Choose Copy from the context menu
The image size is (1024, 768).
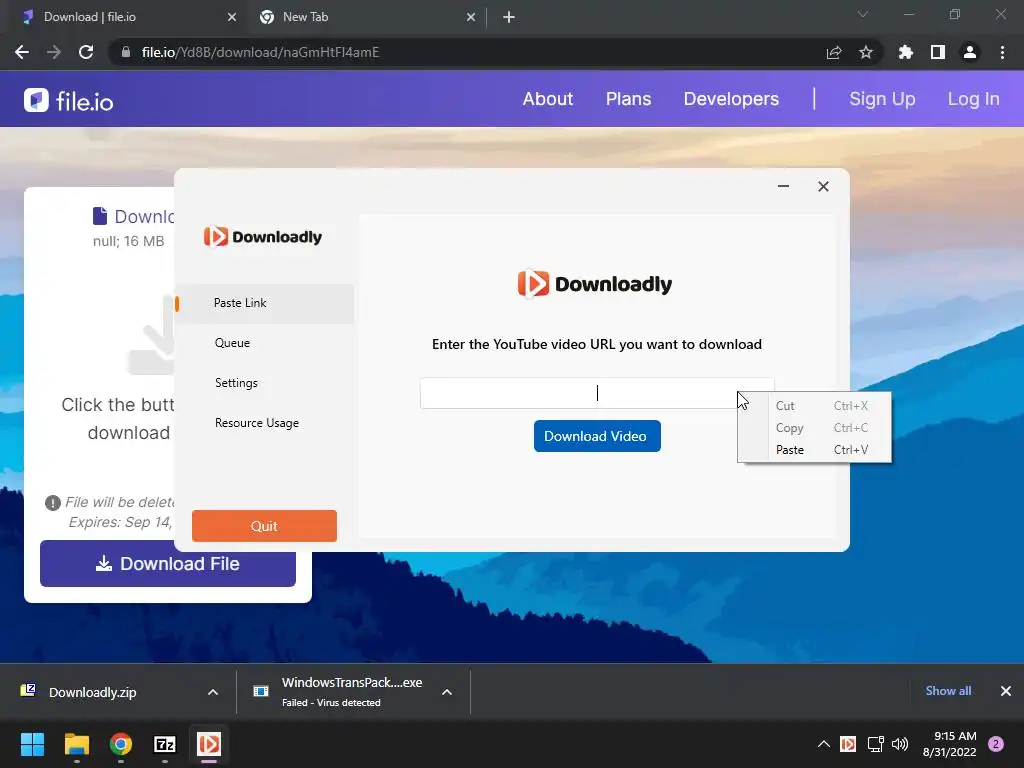(814, 428)
